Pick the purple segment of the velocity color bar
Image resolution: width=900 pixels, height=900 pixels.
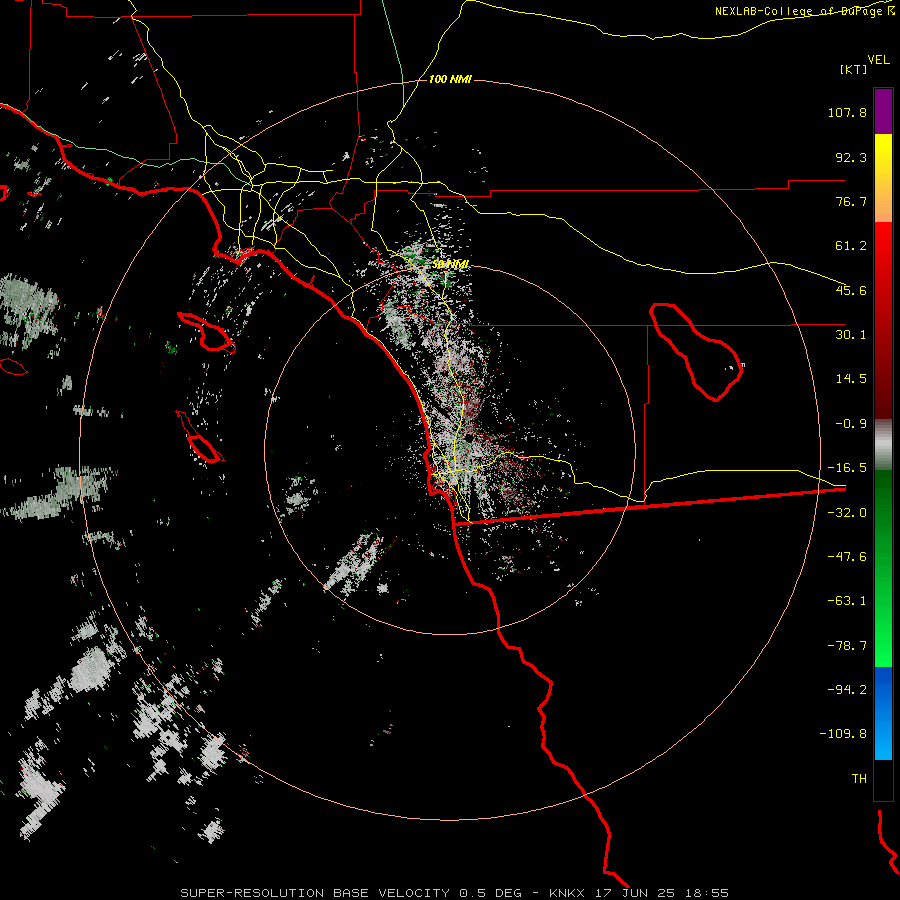(883, 111)
